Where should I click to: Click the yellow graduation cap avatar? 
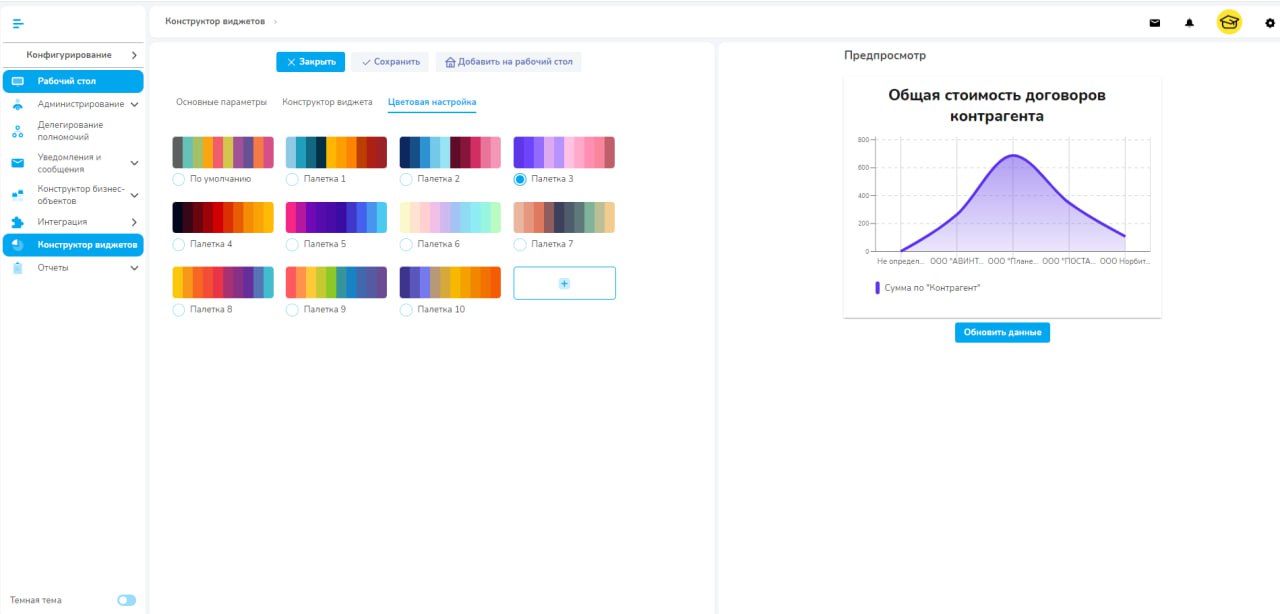point(1229,22)
